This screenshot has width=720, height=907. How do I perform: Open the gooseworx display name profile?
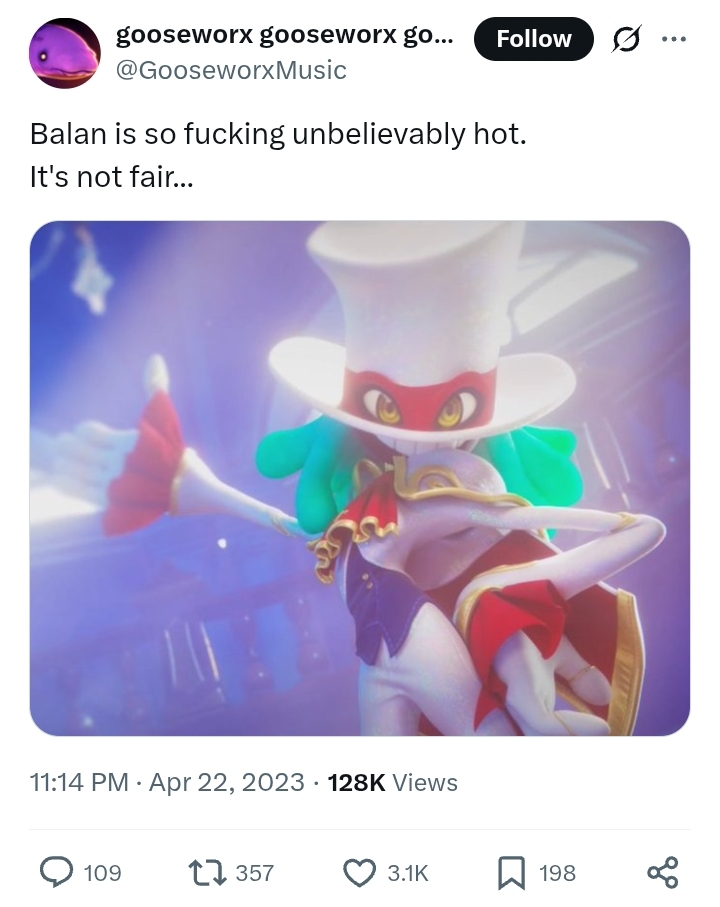[285, 35]
